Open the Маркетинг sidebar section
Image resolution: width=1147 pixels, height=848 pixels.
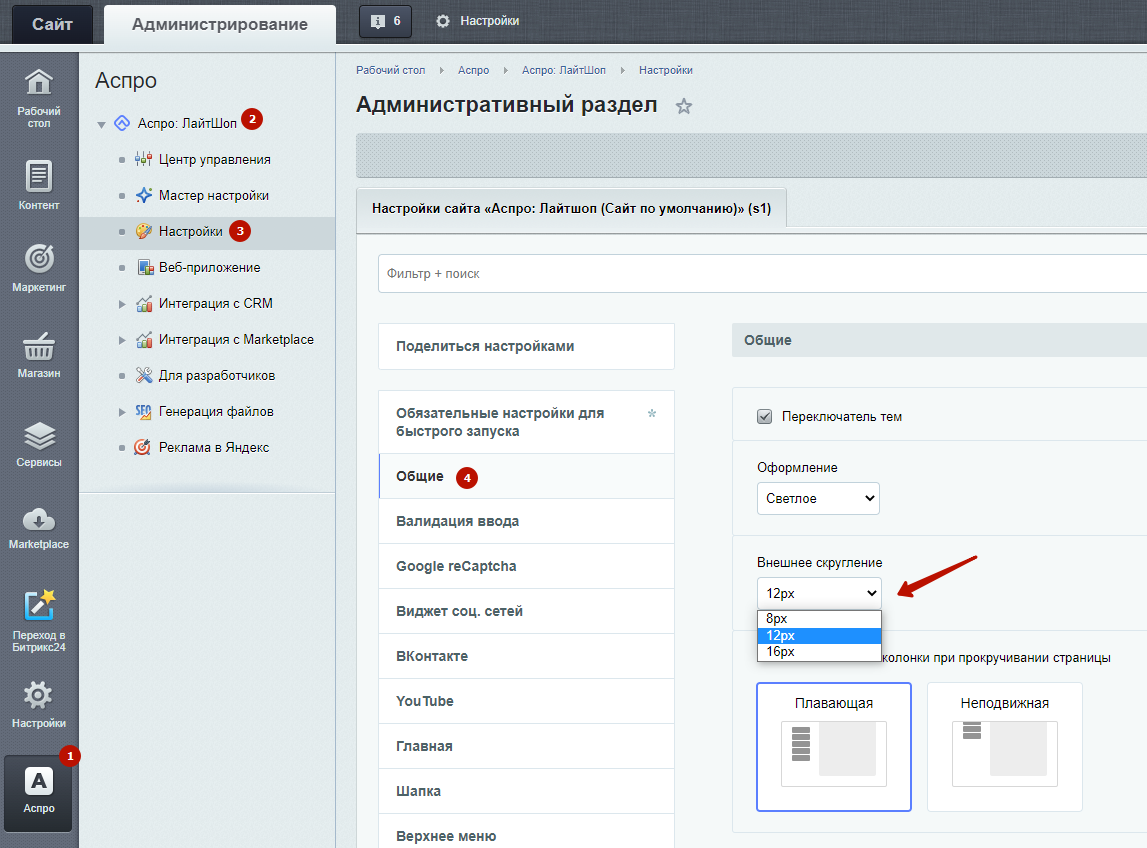(x=39, y=267)
